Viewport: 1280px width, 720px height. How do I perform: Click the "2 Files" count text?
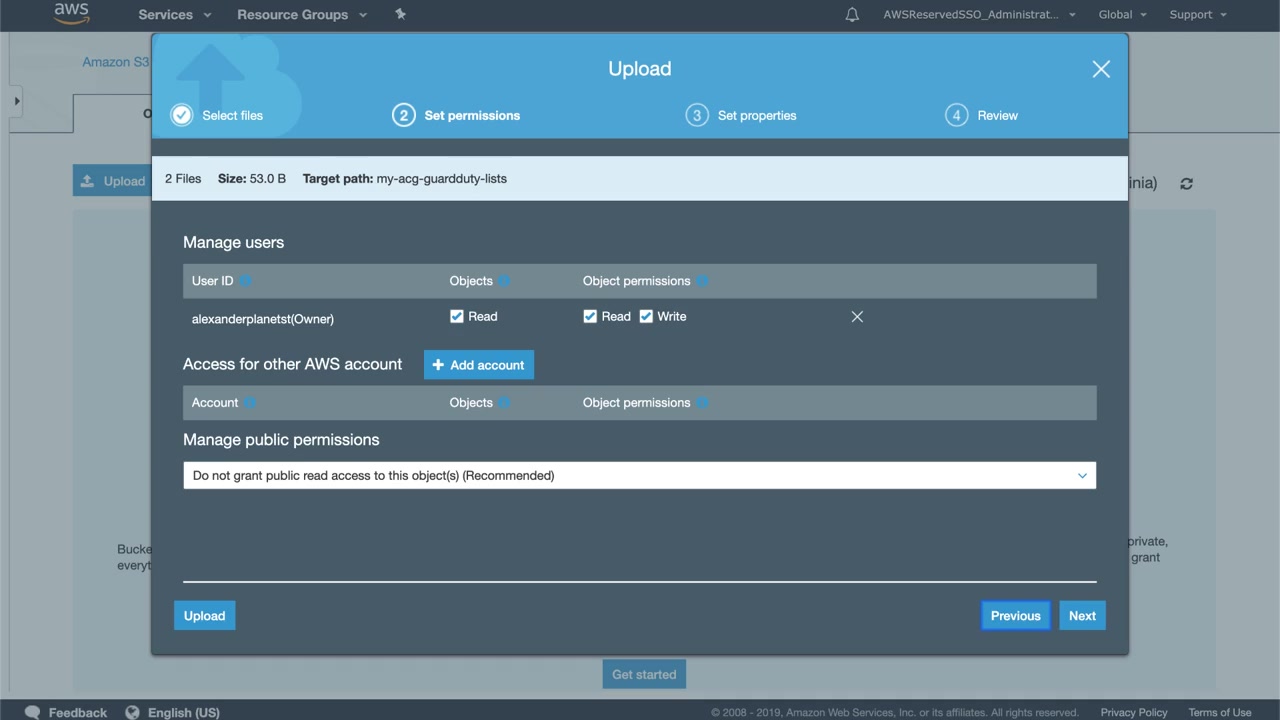click(x=183, y=179)
